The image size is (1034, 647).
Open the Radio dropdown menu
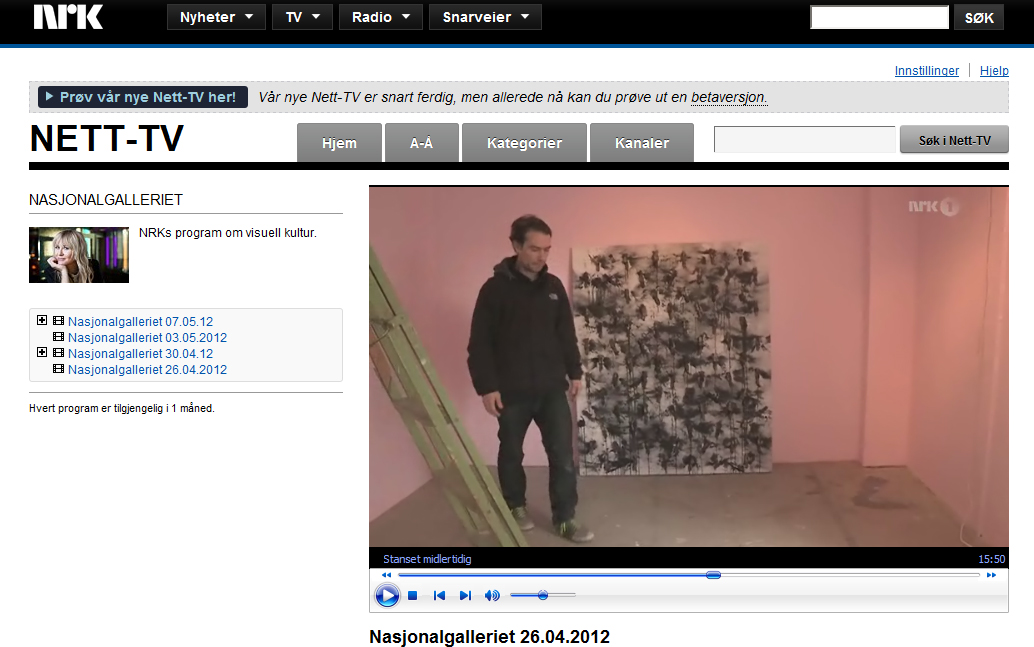tap(380, 17)
